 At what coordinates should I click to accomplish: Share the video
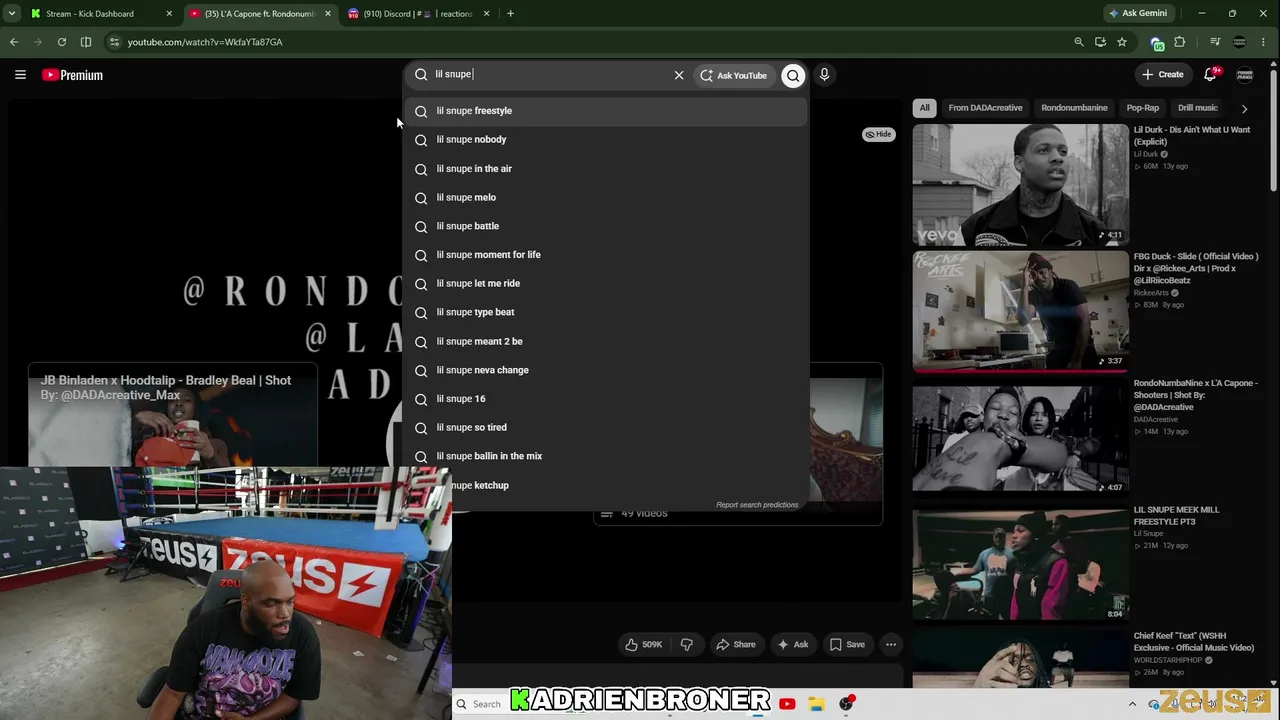[736, 645]
